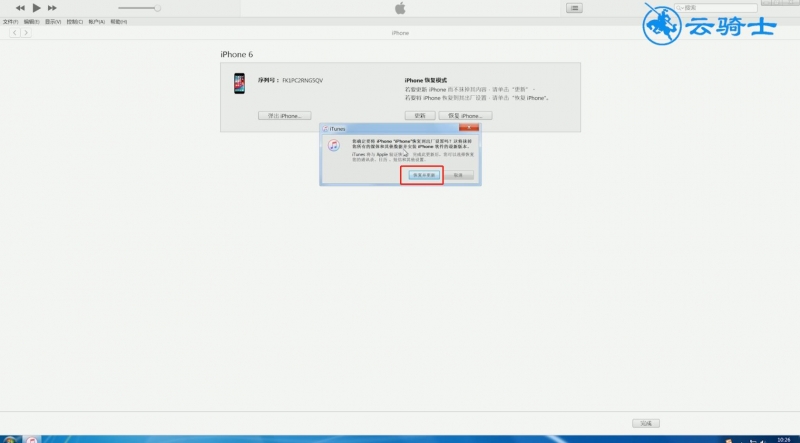Open the 控制(C) menu
Screen dimensions: 800x443
(x=74, y=21)
